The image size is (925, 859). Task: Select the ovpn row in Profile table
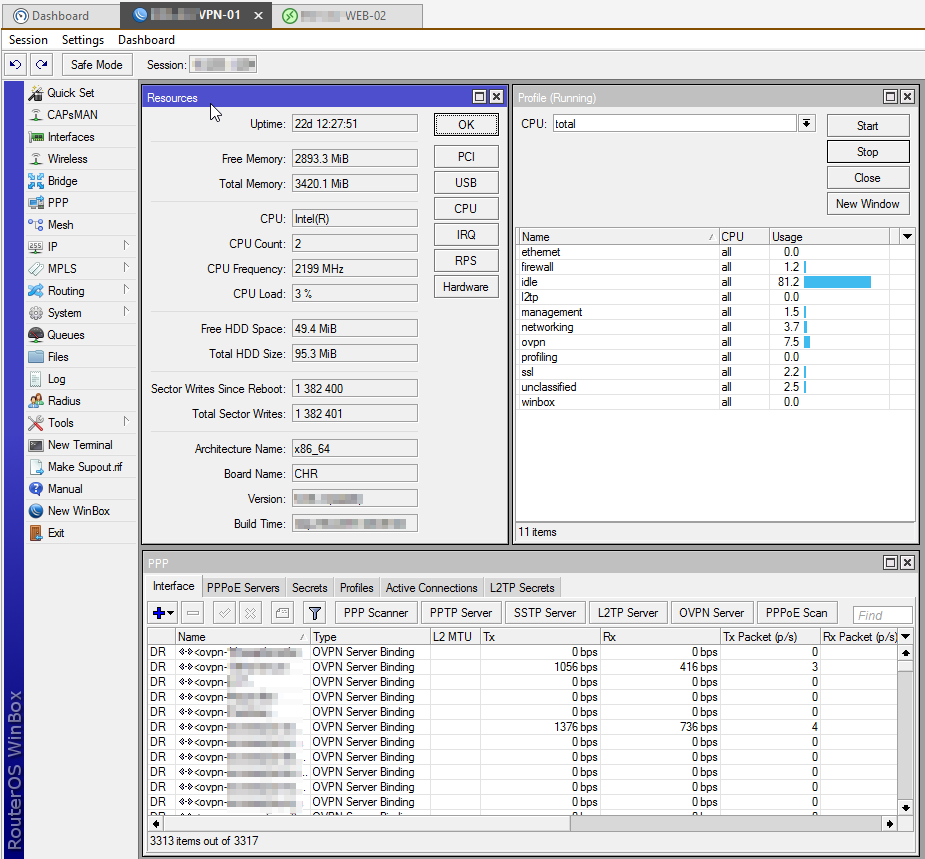pyautogui.click(x=716, y=342)
